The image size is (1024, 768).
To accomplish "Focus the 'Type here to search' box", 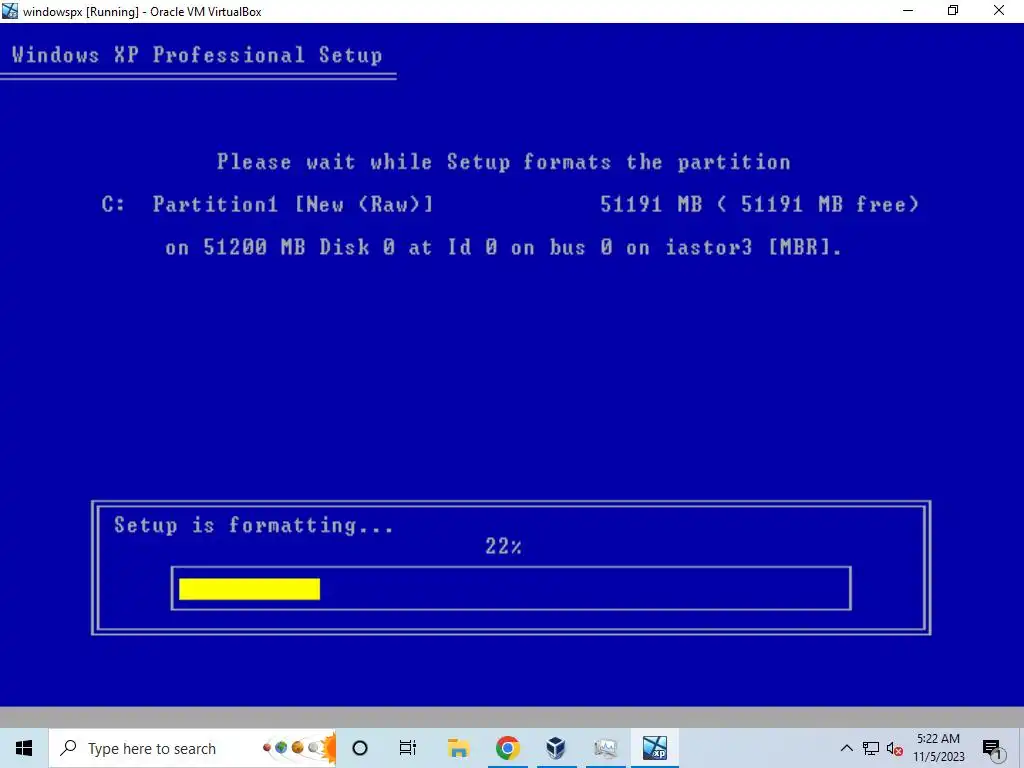I will 192,748.
